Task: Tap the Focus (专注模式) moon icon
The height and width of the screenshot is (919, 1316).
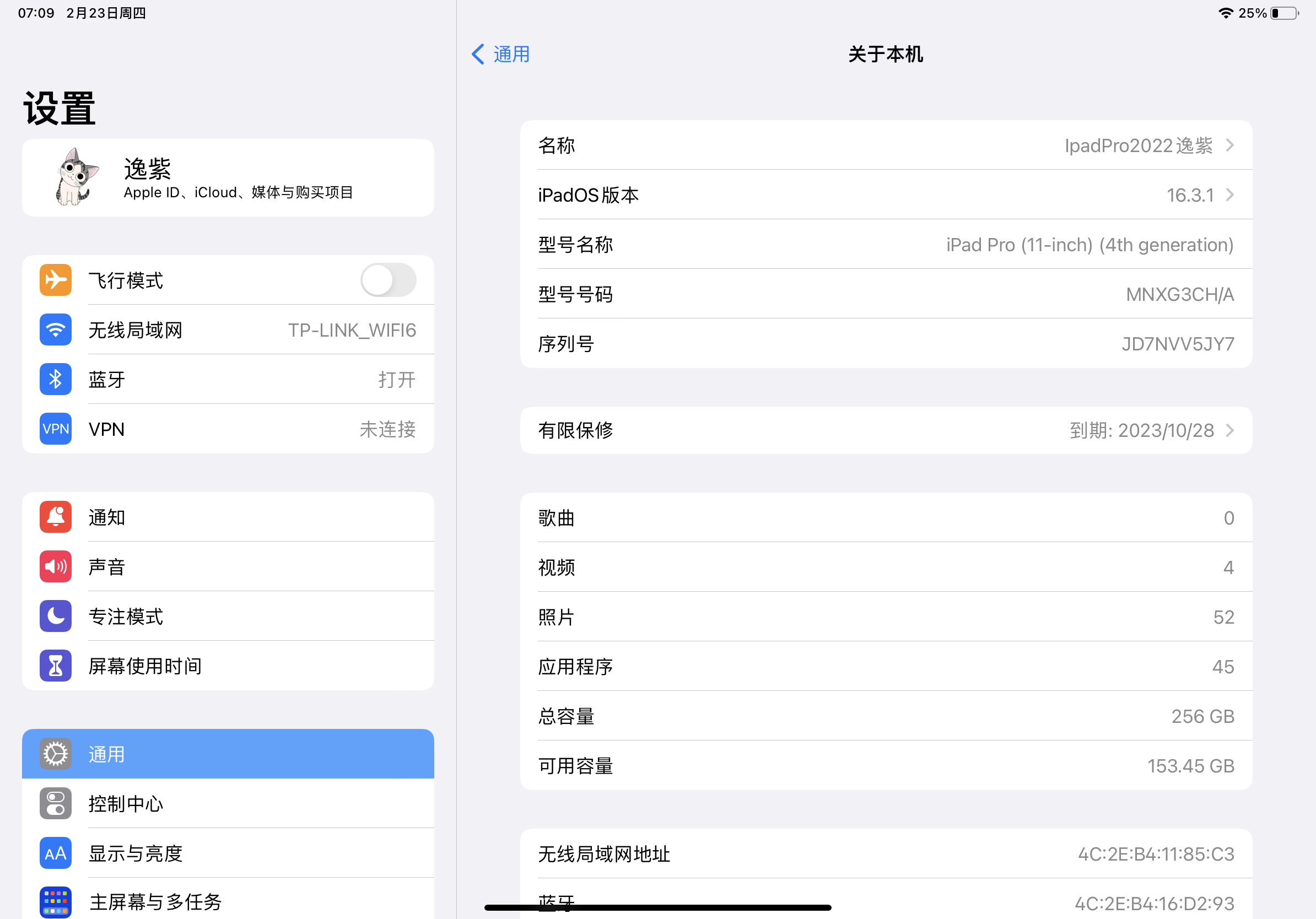Action: coord(56,617)
